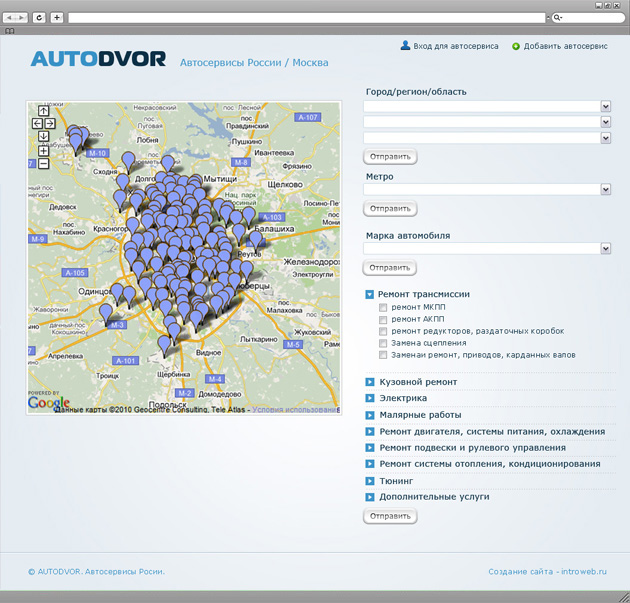
Task: Expand Ремонт системы отопления, кондиционирования
Action: (x=370, y=464)
